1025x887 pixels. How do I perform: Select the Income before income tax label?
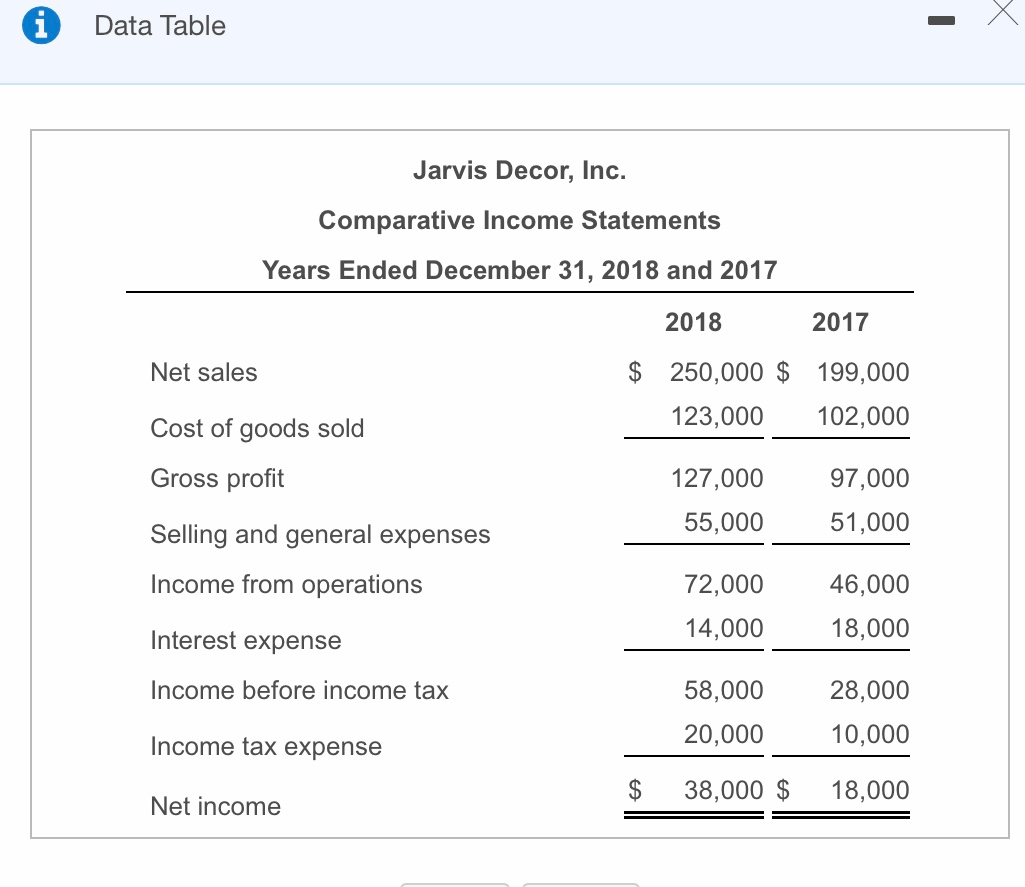tap(299, 690)
